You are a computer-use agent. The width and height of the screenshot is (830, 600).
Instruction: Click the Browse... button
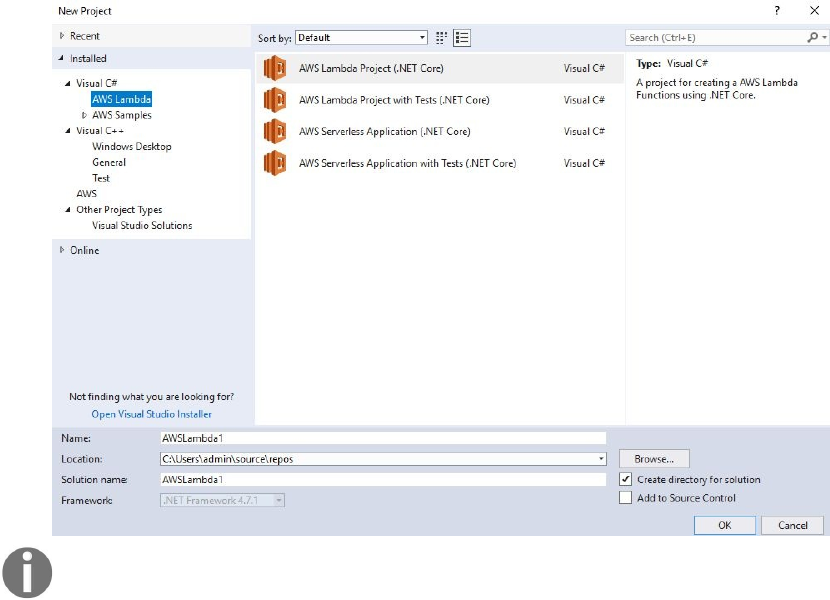[654, 459]
